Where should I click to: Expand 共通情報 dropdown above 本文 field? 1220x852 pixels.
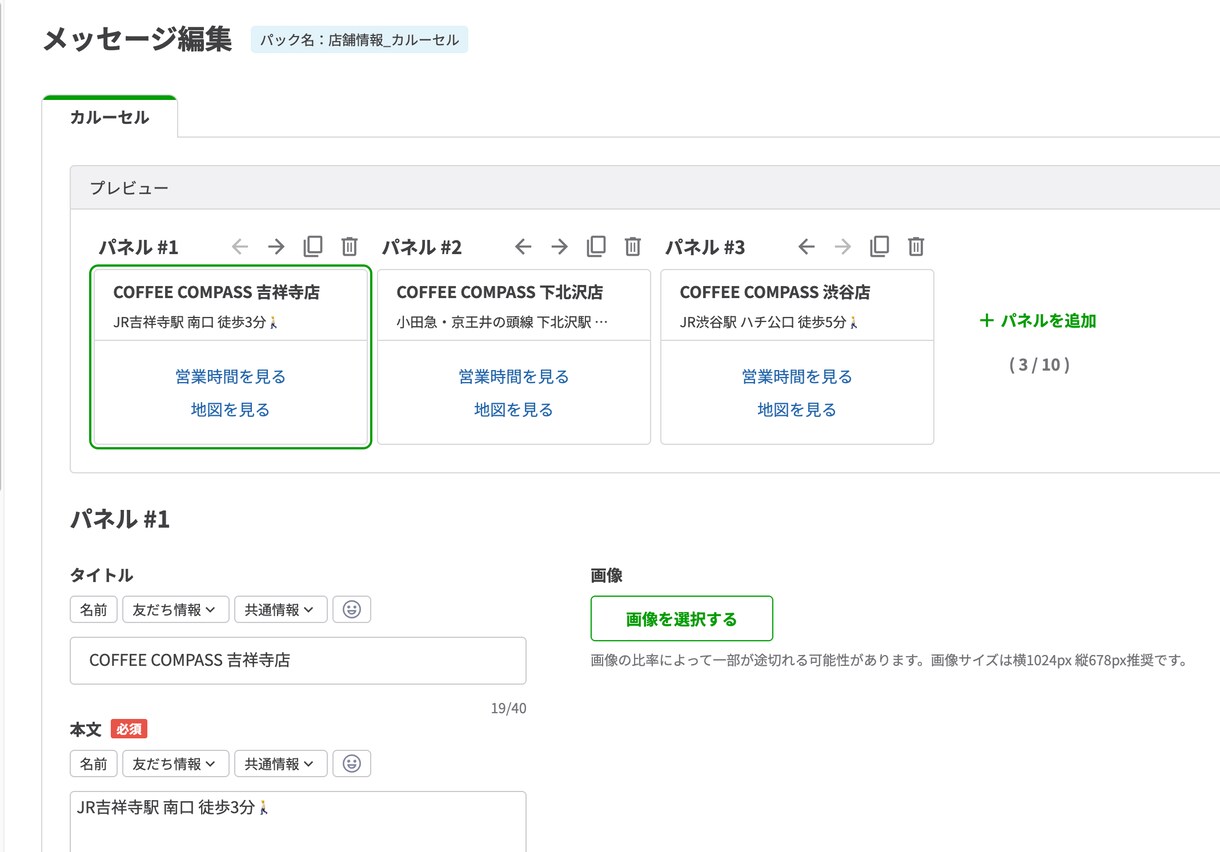281,763
